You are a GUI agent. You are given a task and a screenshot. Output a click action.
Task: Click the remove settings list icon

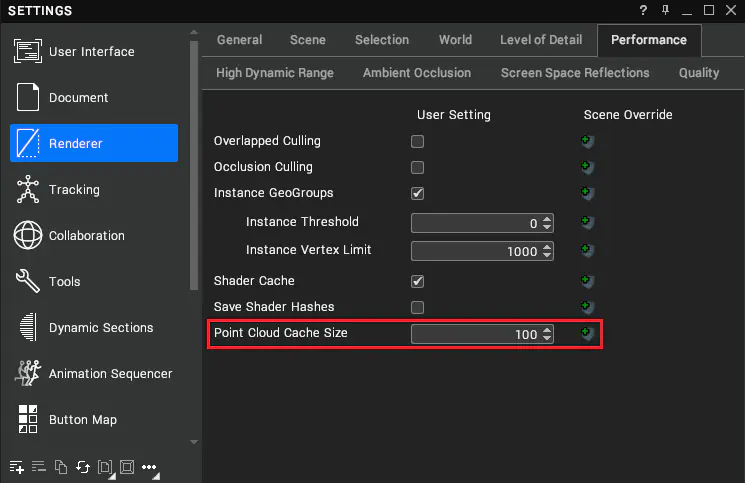[x=39, y=466]
